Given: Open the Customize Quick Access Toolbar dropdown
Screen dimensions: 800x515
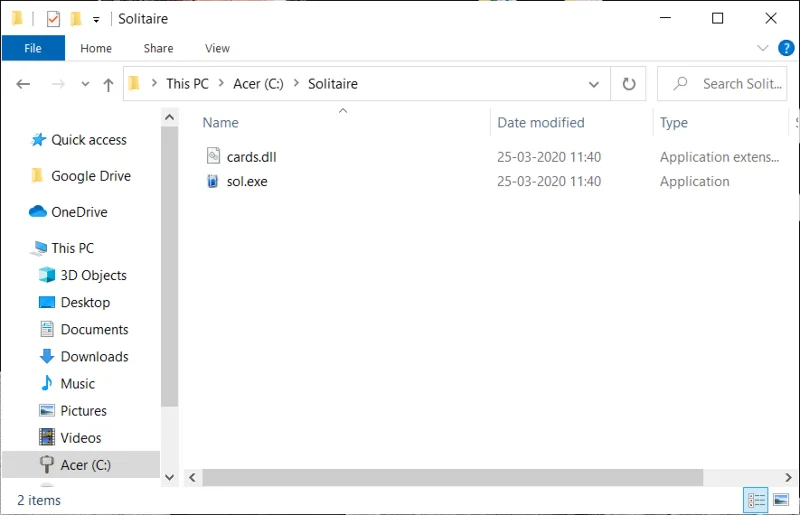Looking at the screenshot, I should click(x=96, y=20).
